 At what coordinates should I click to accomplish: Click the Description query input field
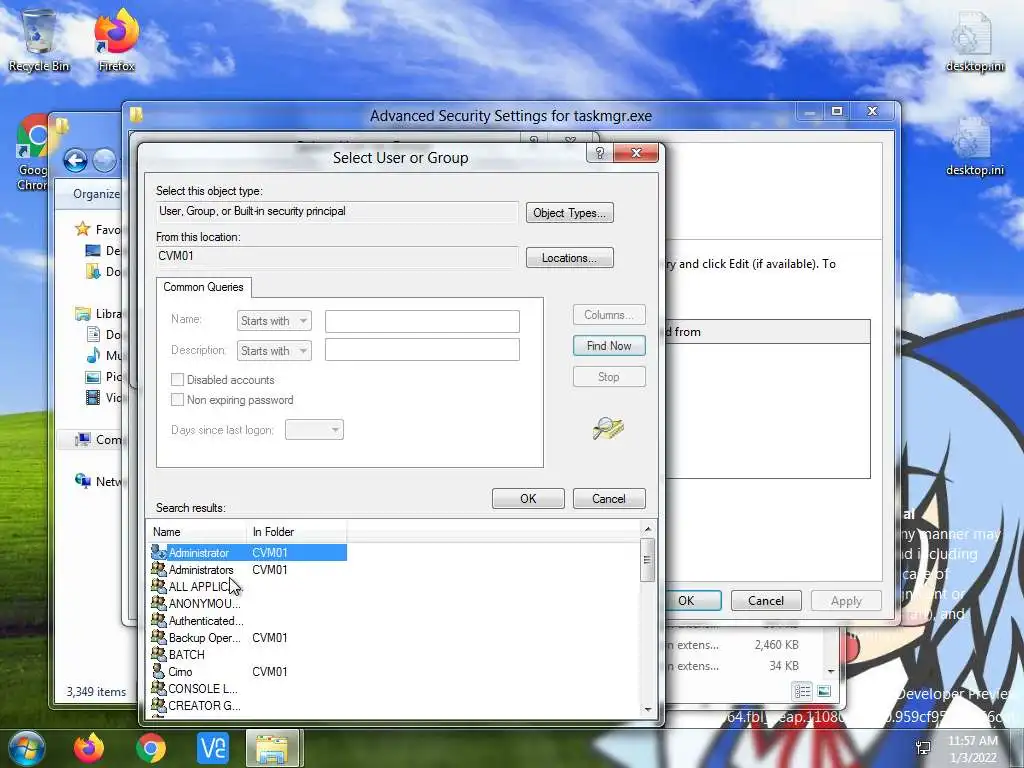click(423, 350)
